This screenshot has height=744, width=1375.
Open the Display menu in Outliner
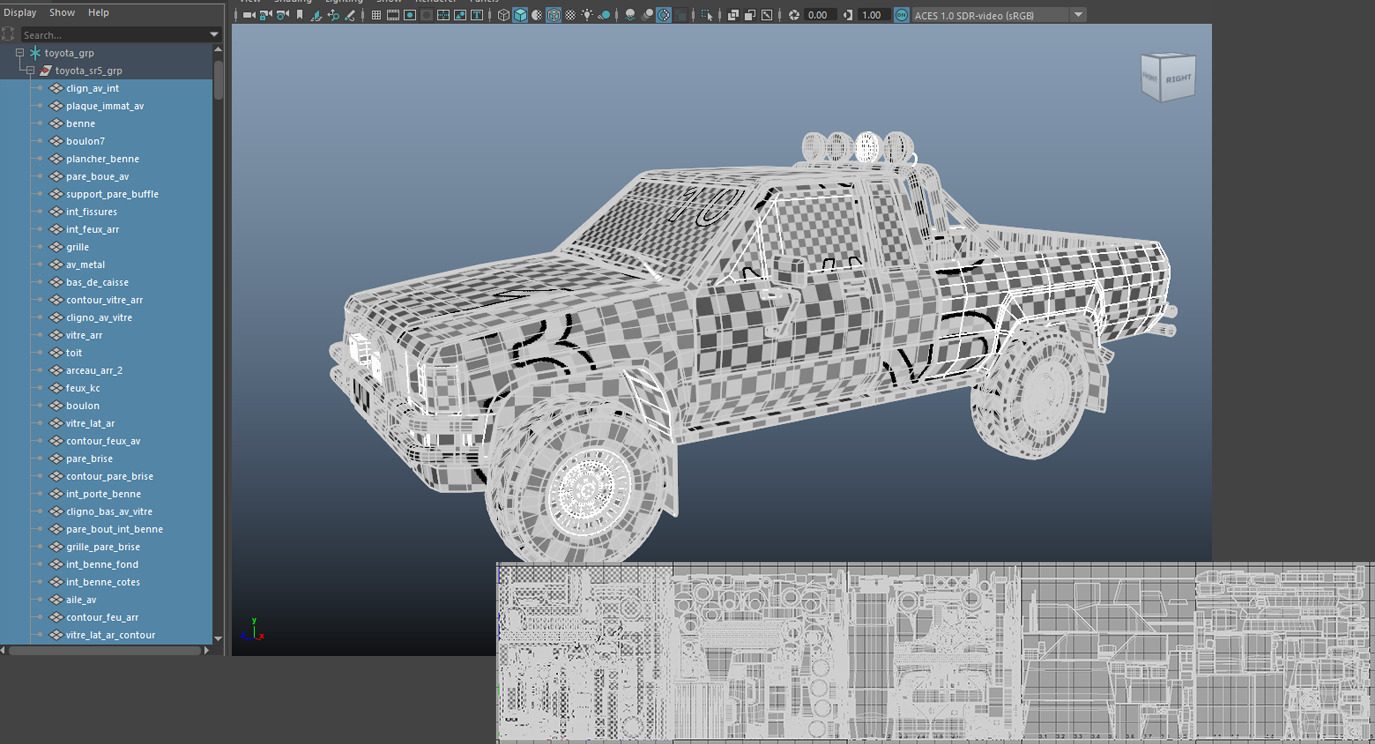coord(20,12)
